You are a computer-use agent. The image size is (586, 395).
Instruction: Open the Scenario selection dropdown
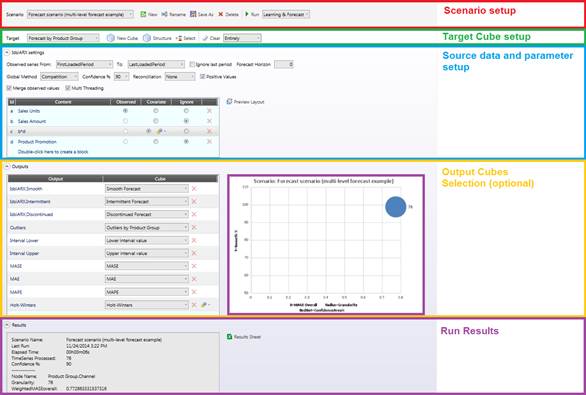coord(80,14)
